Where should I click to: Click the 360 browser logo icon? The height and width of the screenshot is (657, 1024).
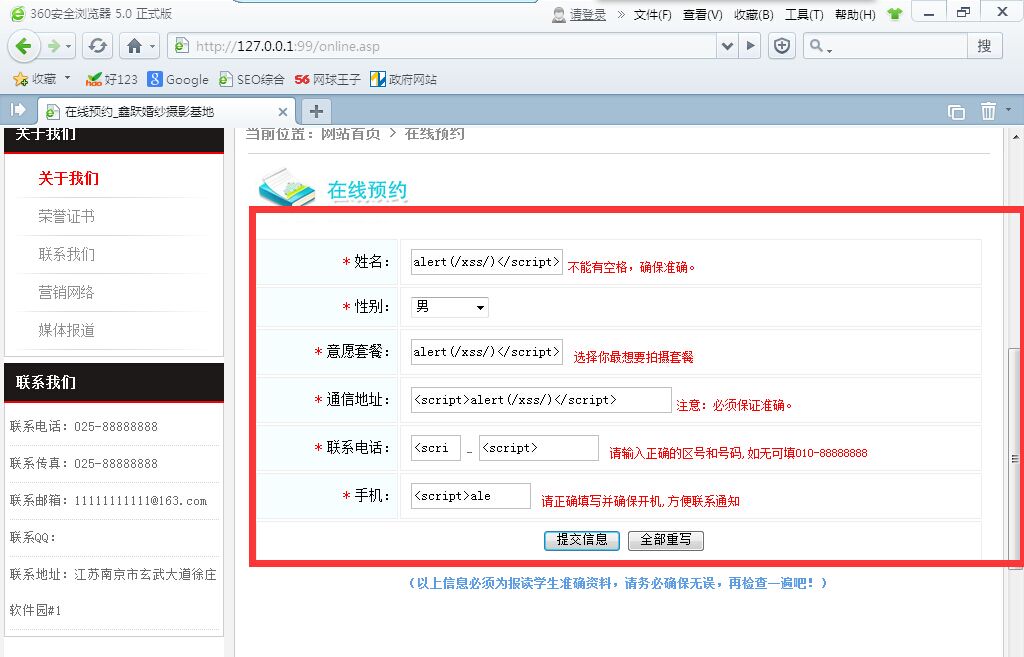point(18,14)
